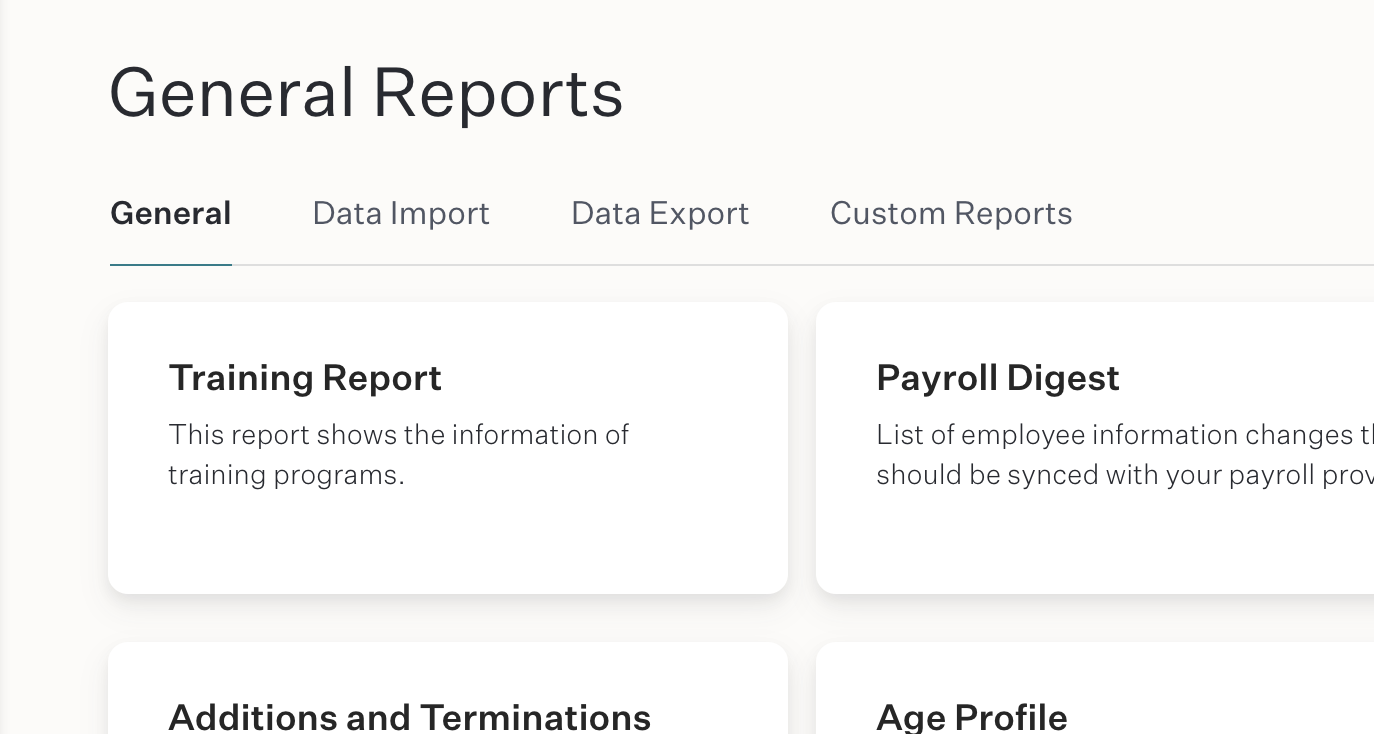1374x734 pixels.
Task: Open the Training Report card
Action: (x=448, y=448)
